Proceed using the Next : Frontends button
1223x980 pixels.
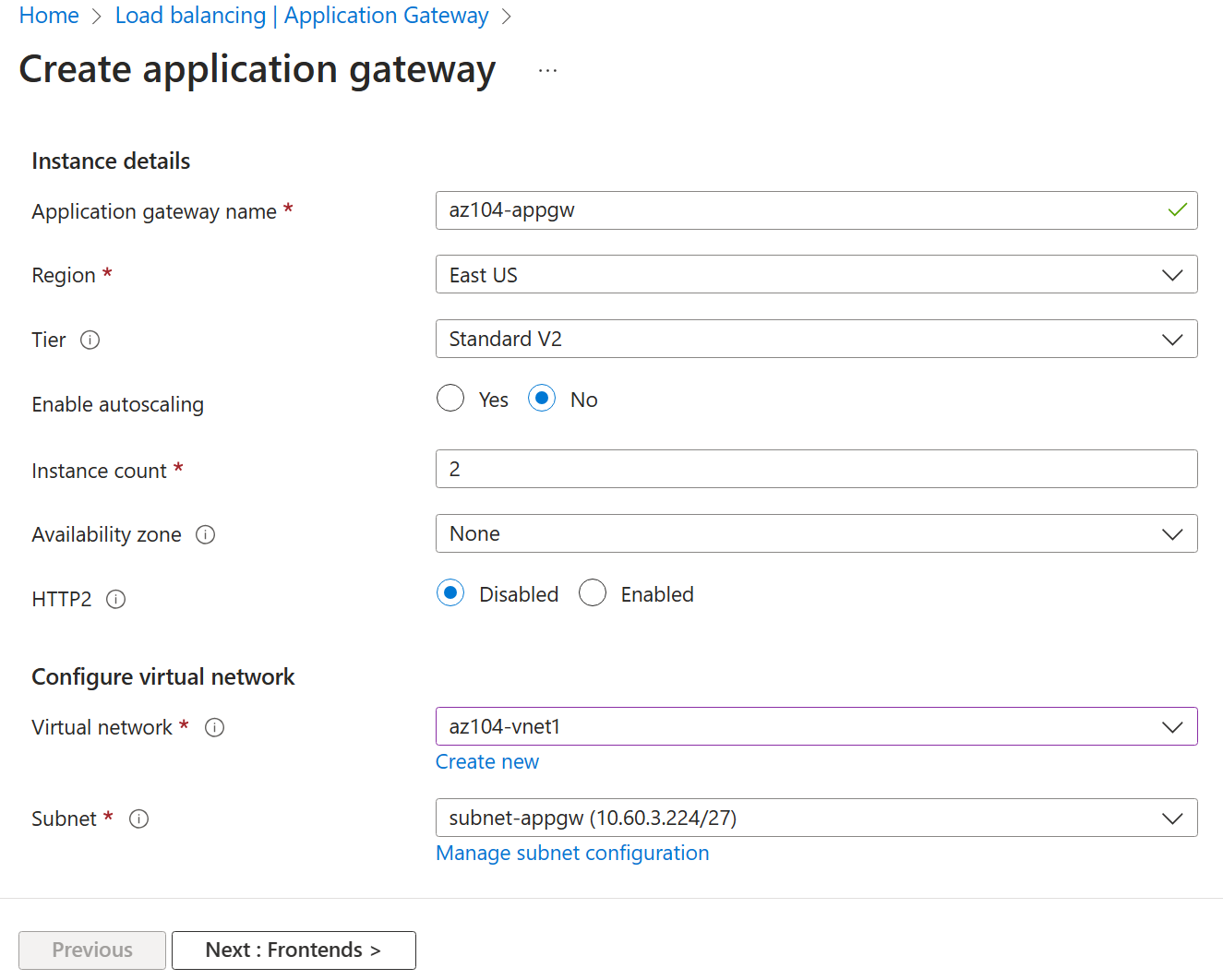pos(294,950)
